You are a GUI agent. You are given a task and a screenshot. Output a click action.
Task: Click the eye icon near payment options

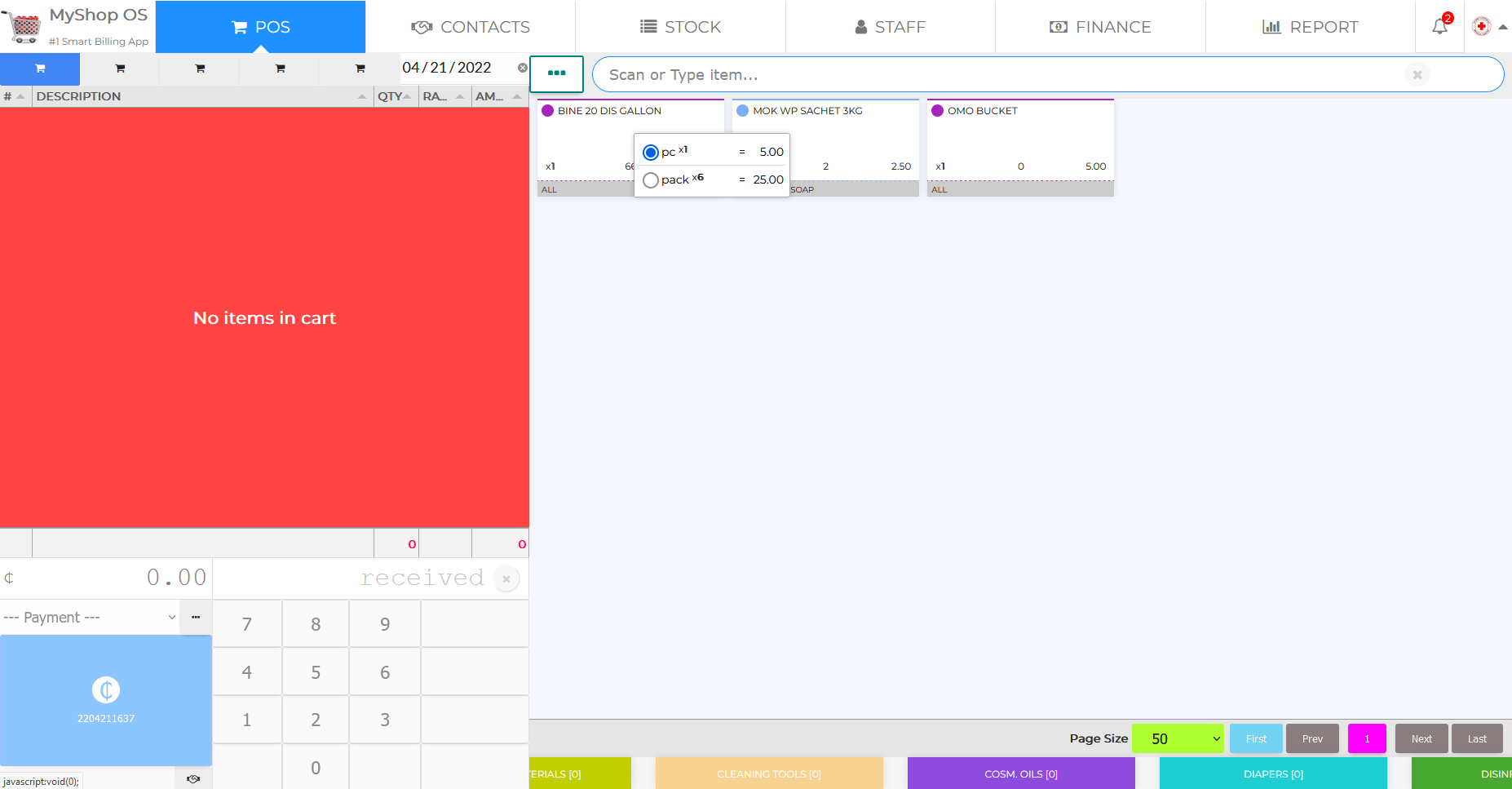tap(193, 779)
